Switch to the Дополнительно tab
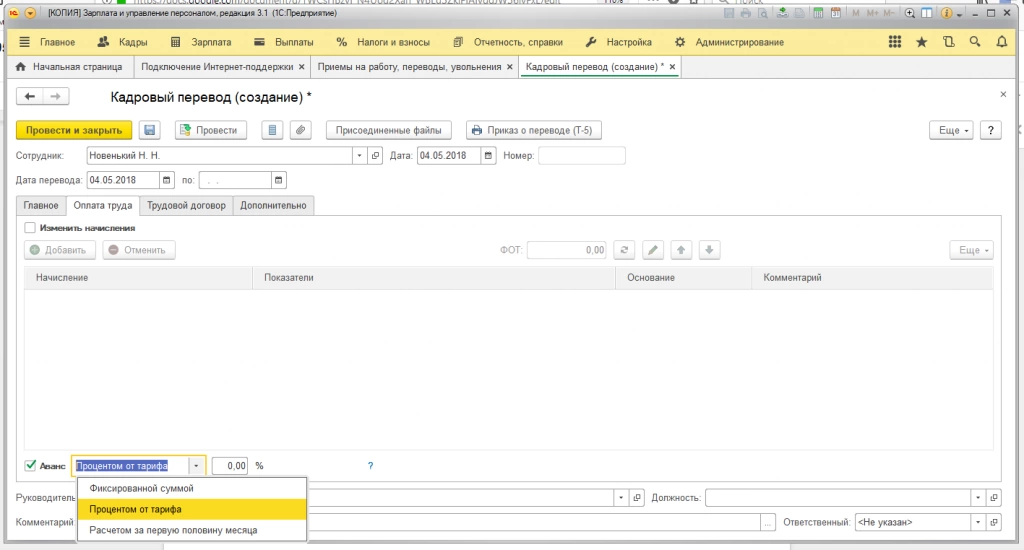1024x550 pixels. [x=273, y=205]
